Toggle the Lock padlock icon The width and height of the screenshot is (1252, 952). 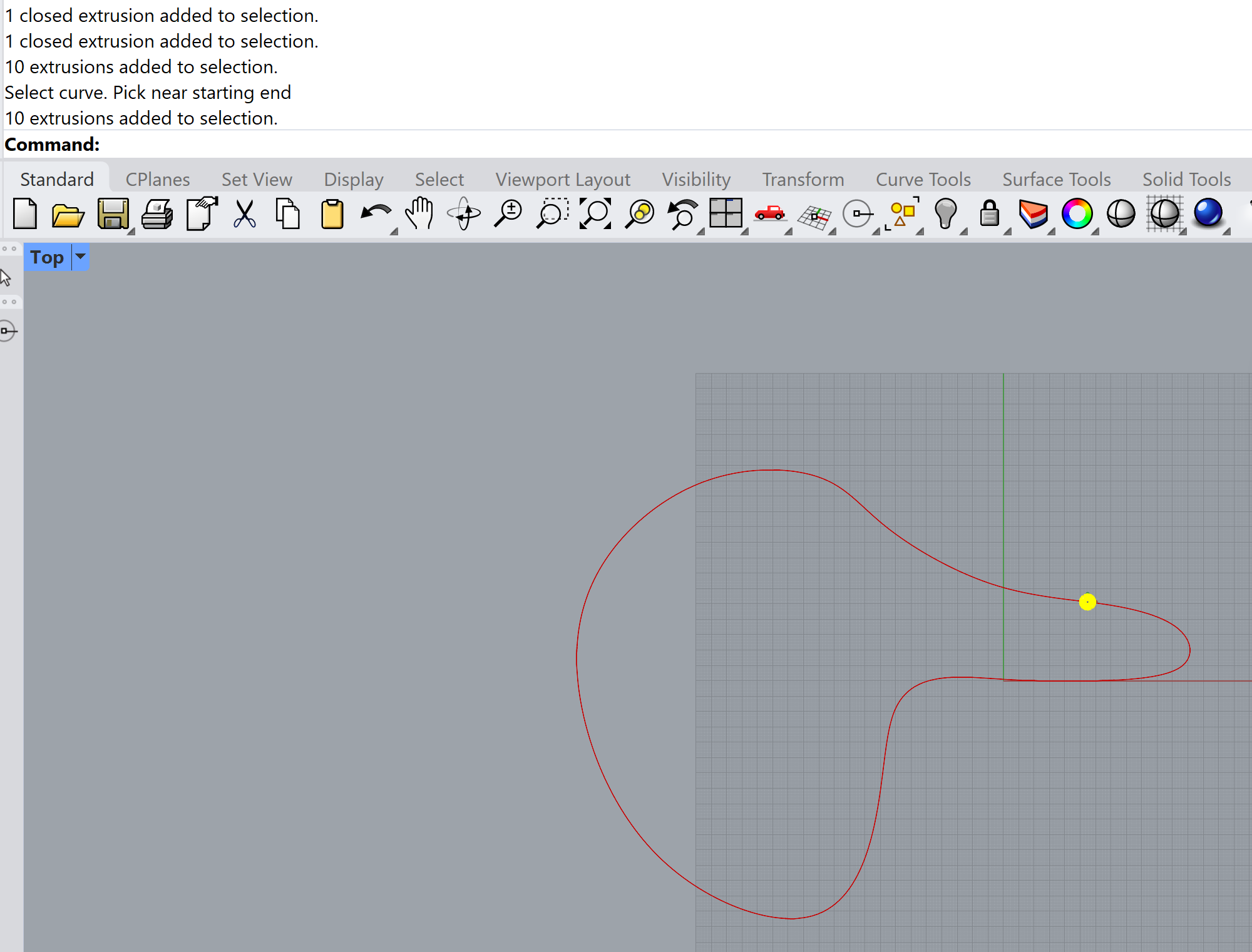(989, 214)
